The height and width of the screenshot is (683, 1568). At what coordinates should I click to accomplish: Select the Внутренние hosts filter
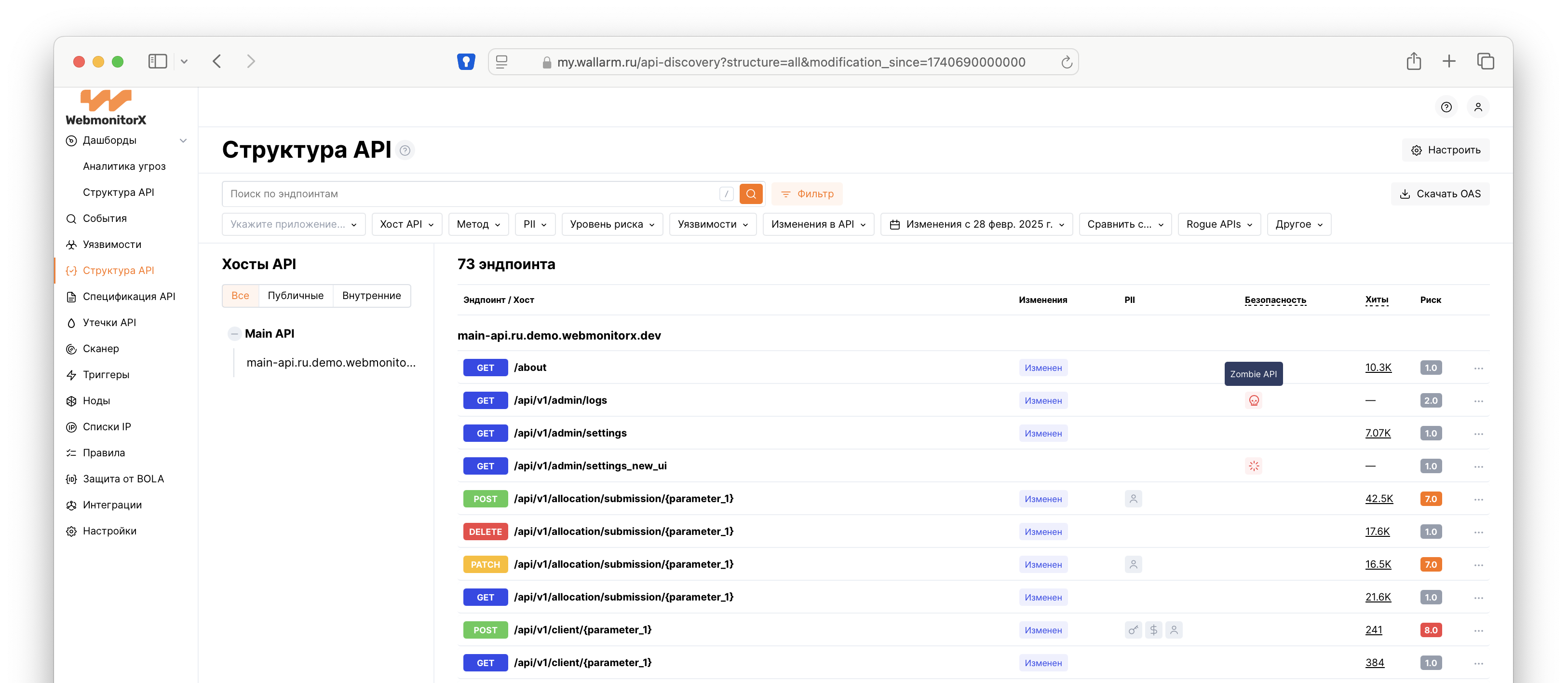(371, 295)
